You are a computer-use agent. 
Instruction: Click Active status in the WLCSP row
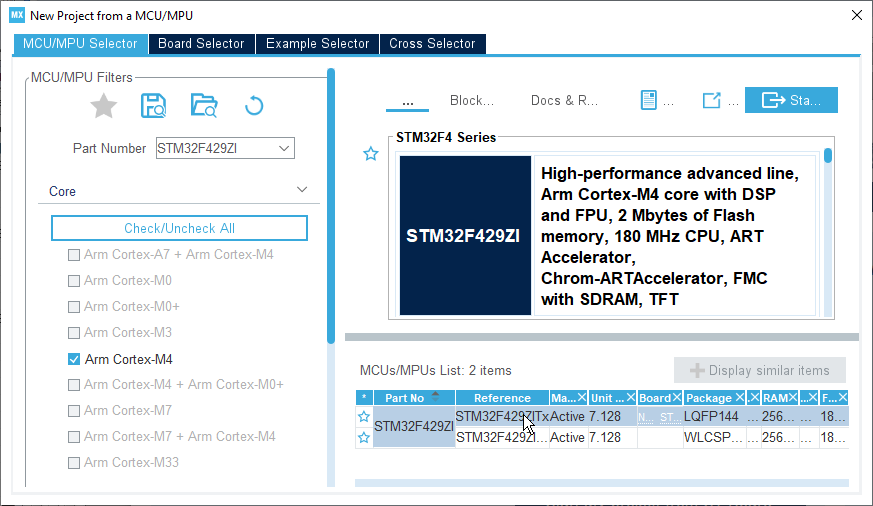(x=567, y=438)
